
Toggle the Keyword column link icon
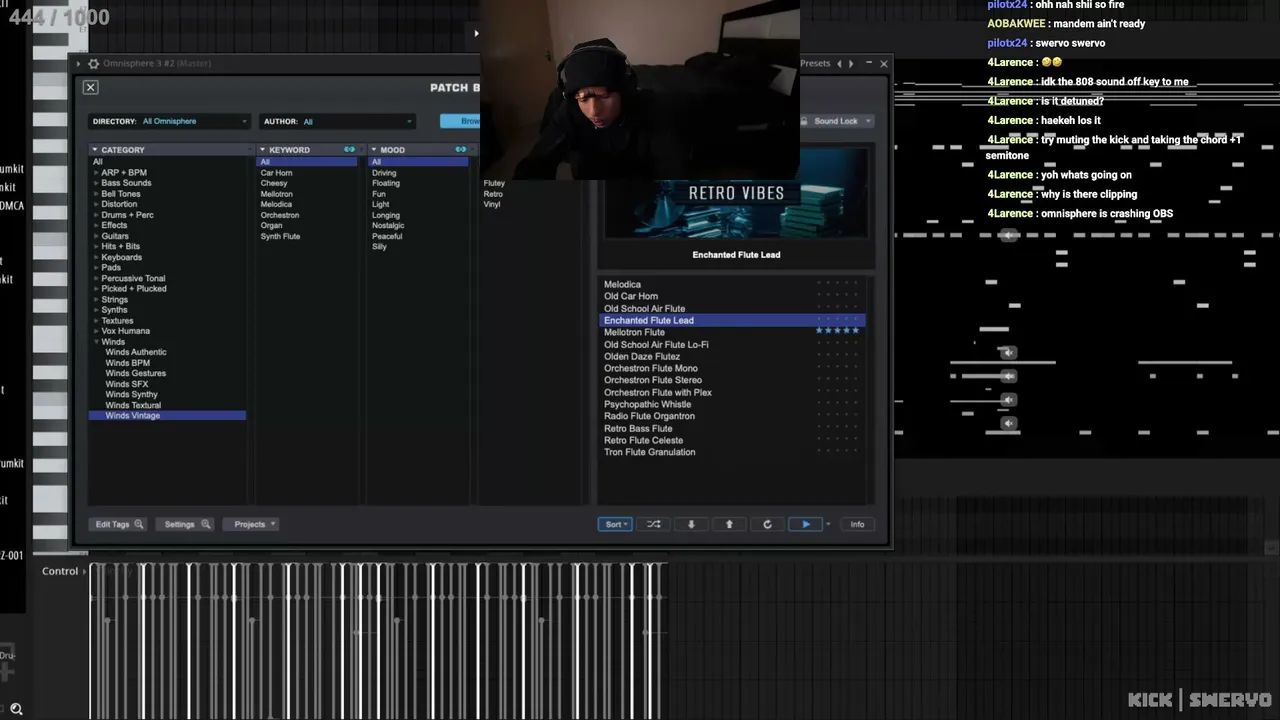pos(349,150)
